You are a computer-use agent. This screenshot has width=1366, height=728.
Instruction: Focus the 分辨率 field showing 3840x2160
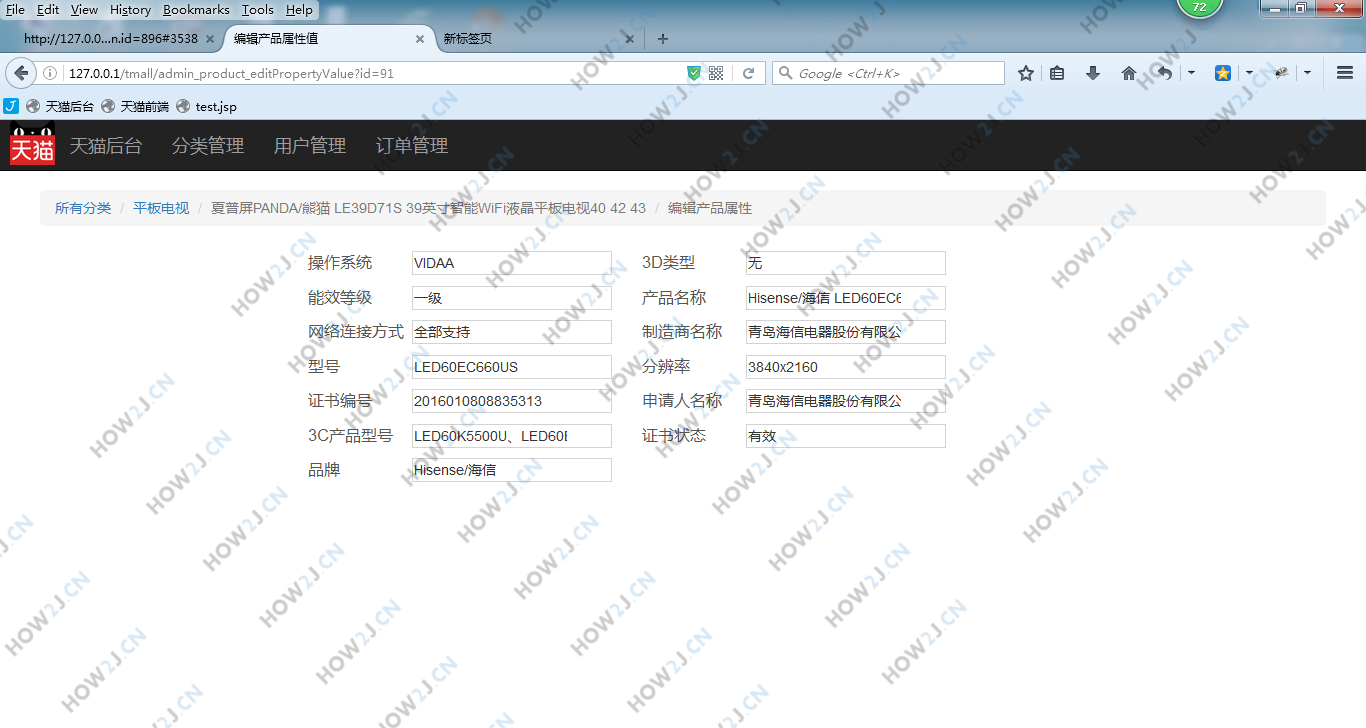[845, 367]
